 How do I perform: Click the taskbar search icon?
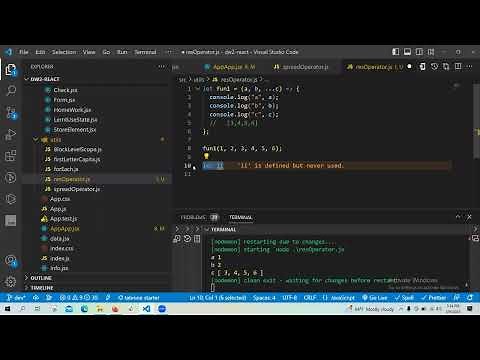click(x=22, y=309)
